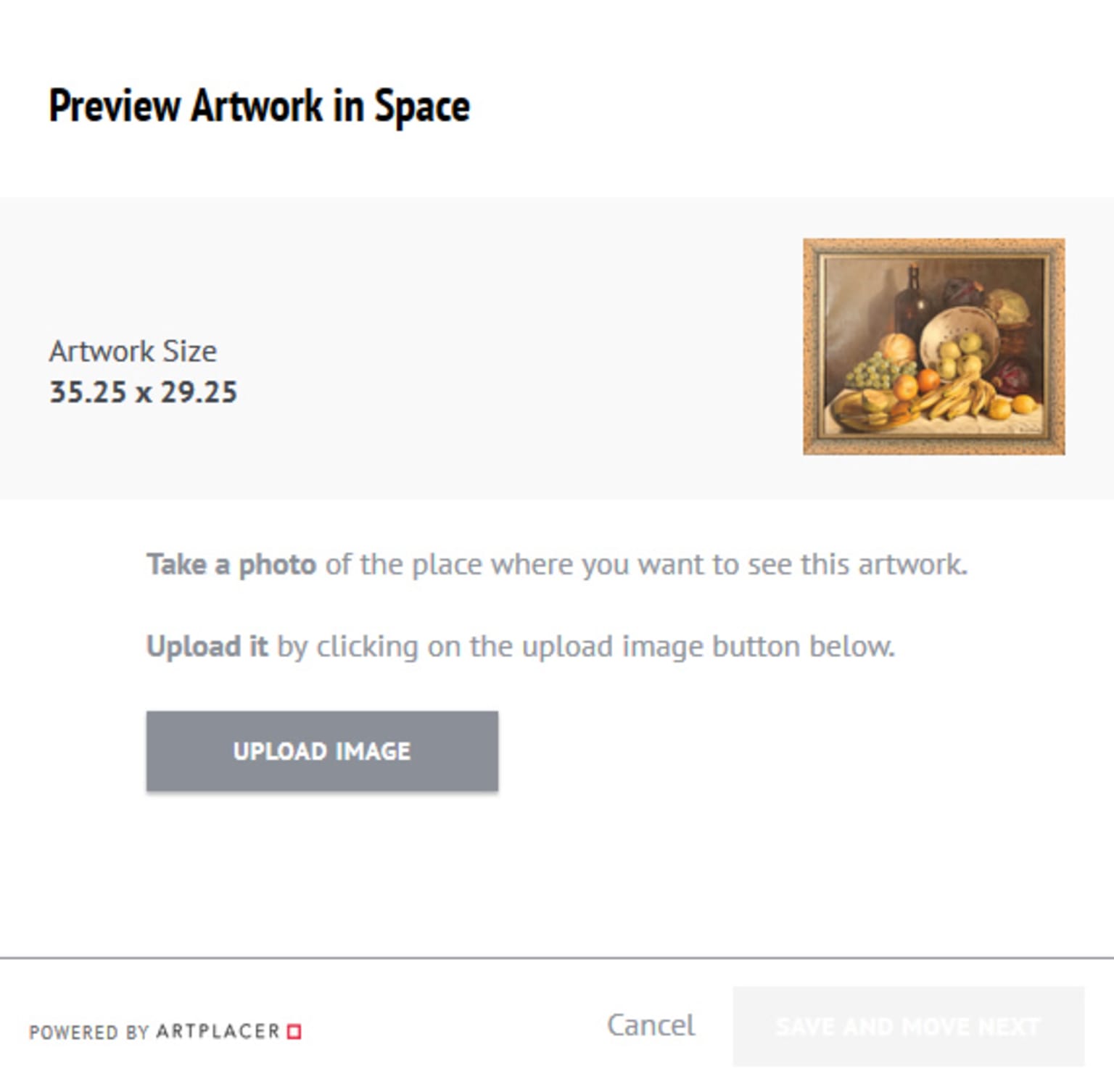Viewport: 1114px width, 1092px height.
Task: Select the 35.25 x 29.25 dimensions text
Action: (x=143, y=392)
